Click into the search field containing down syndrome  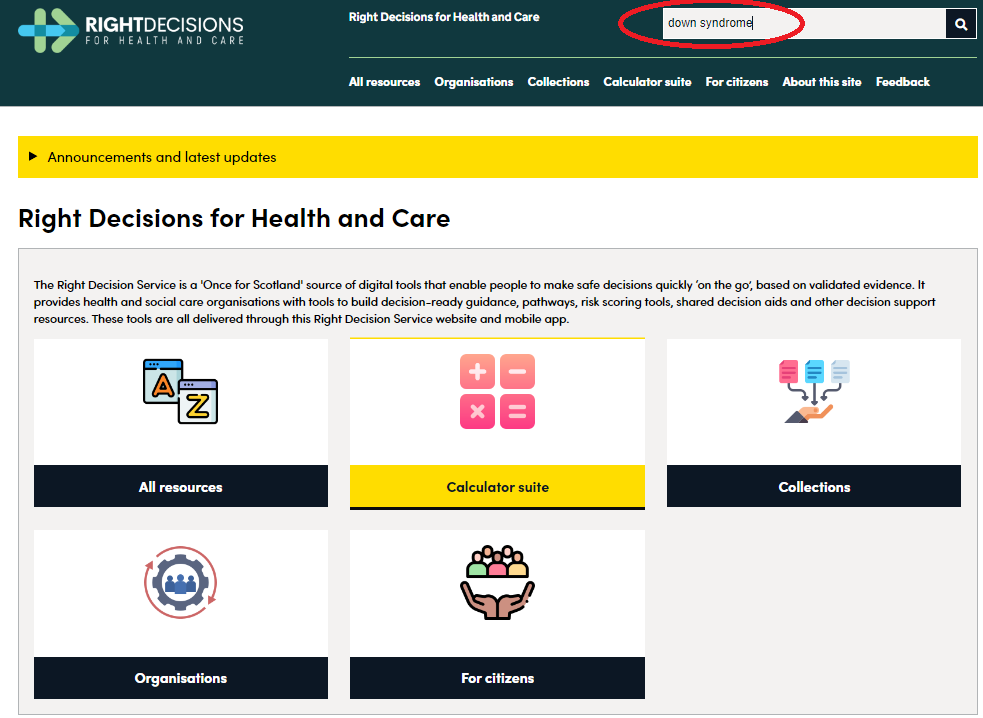pyautogui.click(x=800, y=24)
